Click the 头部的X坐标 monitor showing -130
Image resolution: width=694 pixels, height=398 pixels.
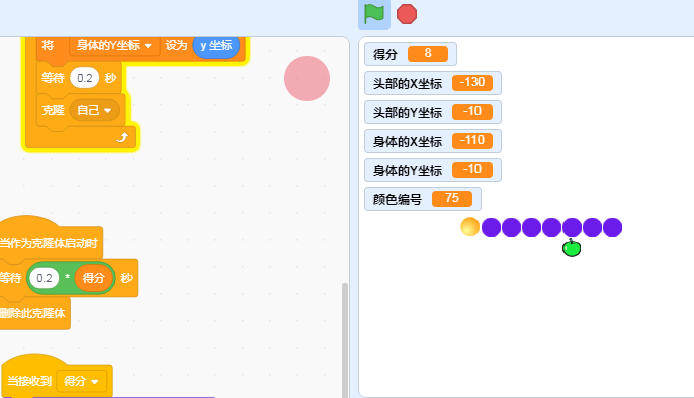pyautogui.click(x=433, y=83)
